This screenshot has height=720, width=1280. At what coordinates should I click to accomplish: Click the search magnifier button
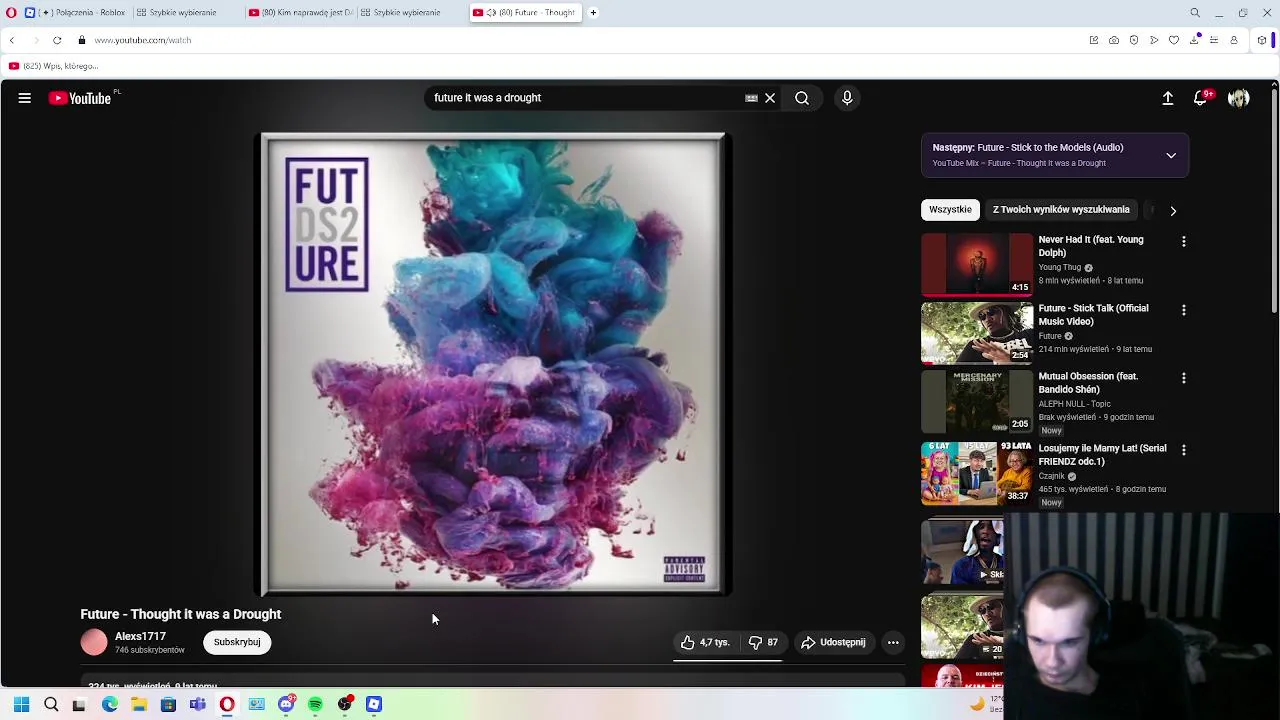pos(802,98)
